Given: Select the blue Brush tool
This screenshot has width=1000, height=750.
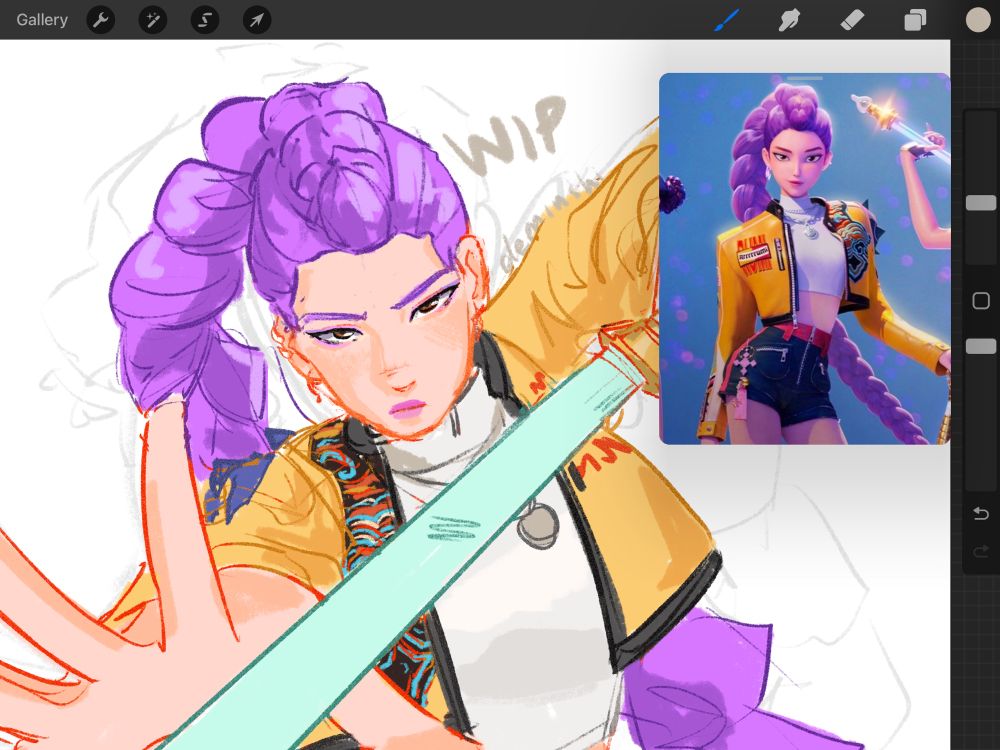Looking at the screenshot, I should click(727, 20).
